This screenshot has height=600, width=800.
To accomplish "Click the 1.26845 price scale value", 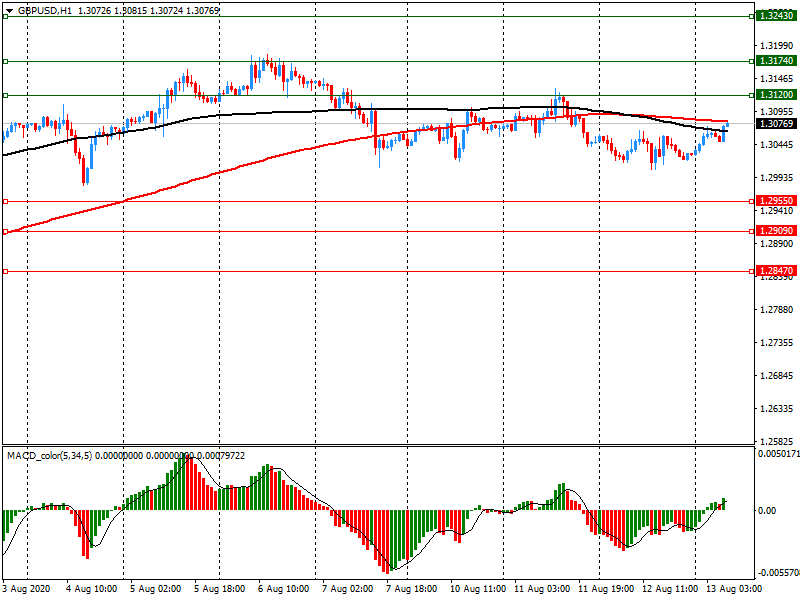I will (x=777, y=376).
